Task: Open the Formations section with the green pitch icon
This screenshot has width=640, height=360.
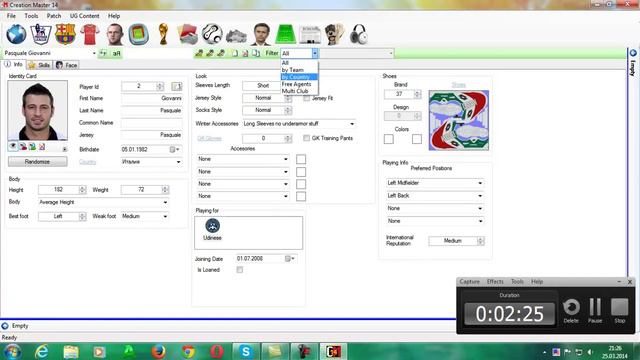Action: [x=285, y=34]
